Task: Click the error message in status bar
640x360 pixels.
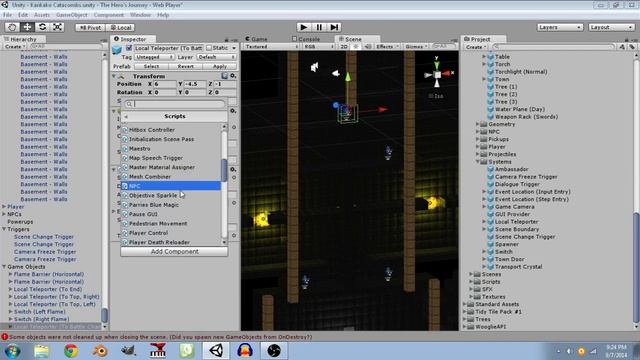Action: click(160, 337)
